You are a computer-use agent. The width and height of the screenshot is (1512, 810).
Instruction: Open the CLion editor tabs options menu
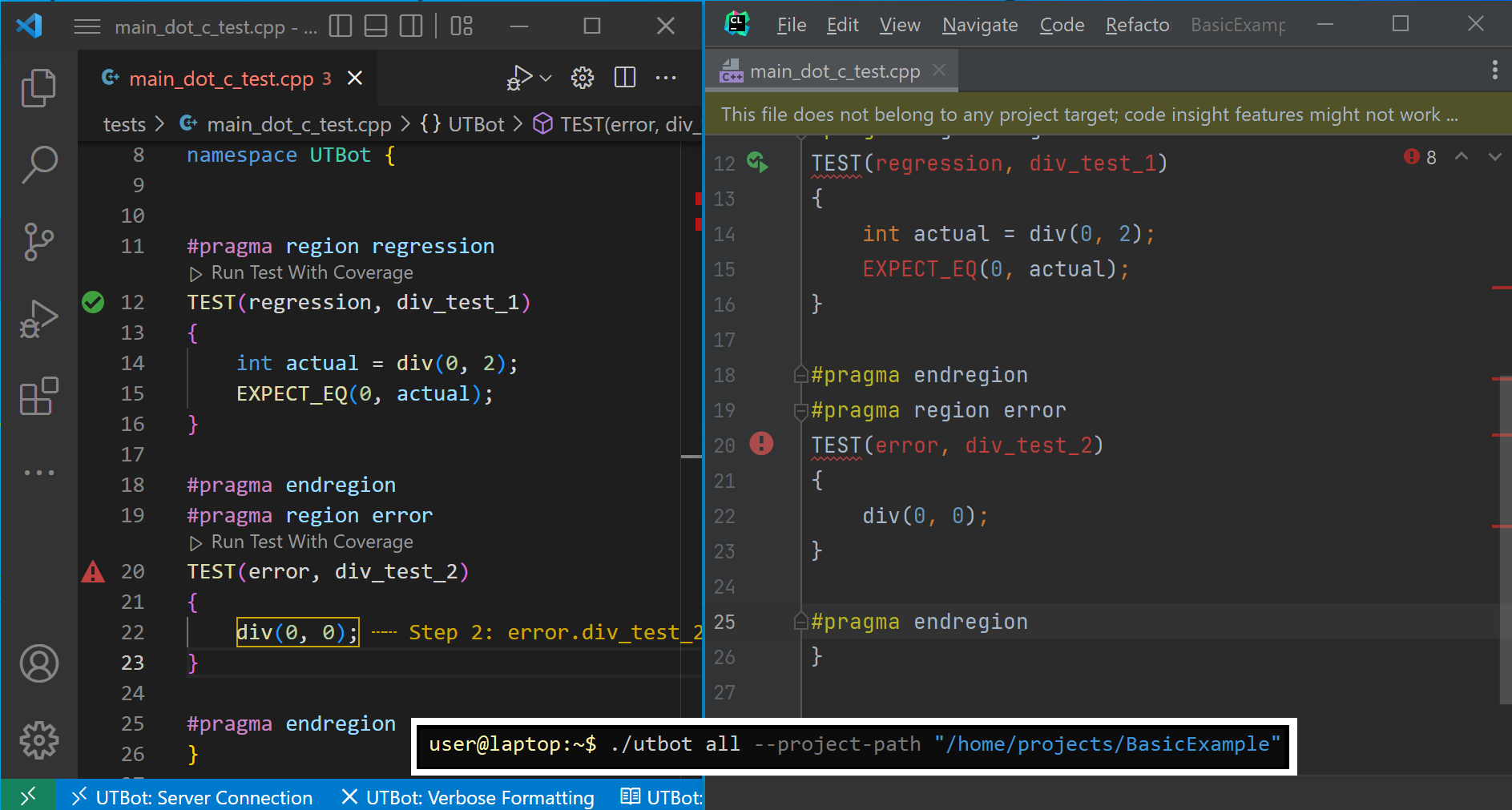(1494, 70)
